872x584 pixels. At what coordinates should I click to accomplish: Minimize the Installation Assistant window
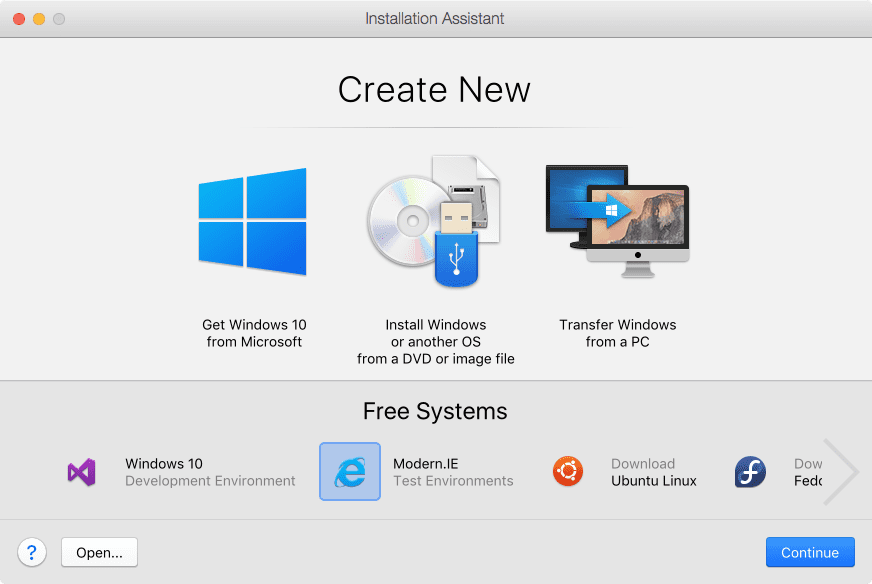tap(39, 19)
